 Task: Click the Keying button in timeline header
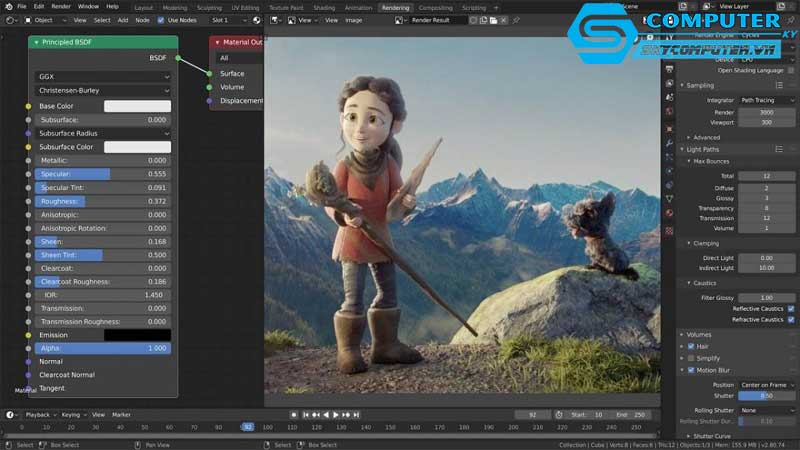(x=71, y=414)
